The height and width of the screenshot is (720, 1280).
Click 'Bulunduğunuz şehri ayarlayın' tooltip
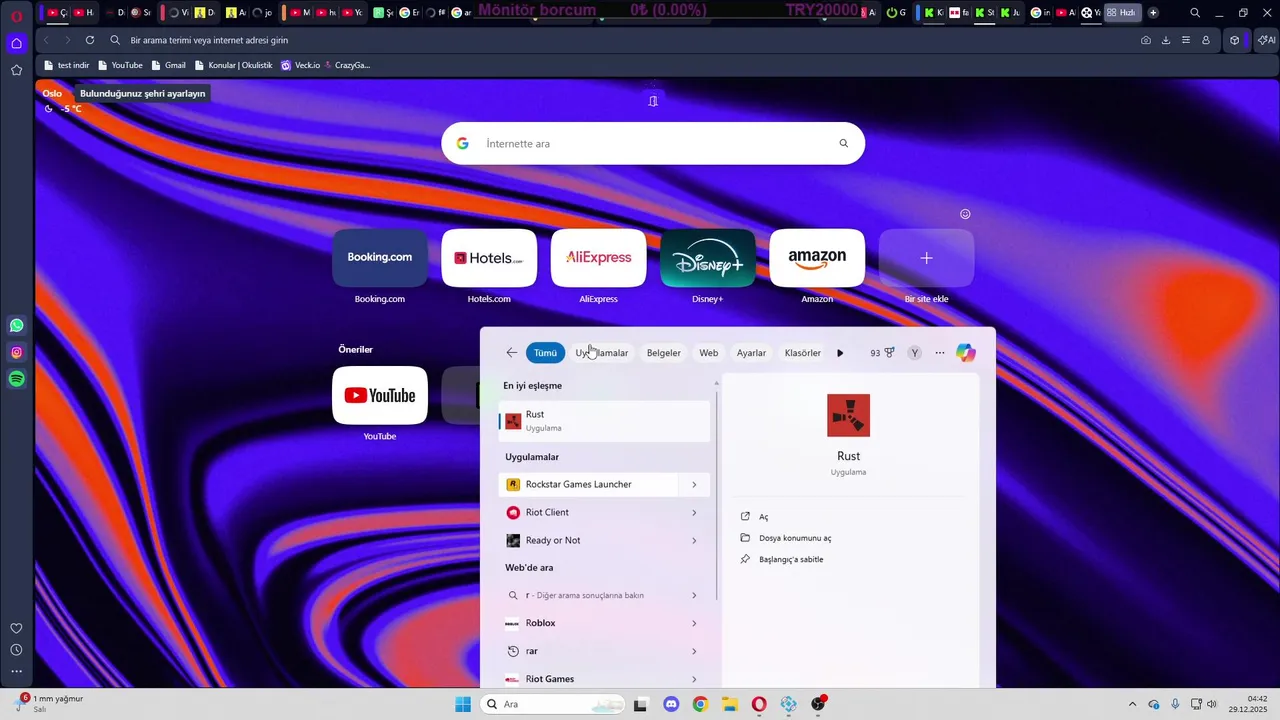(x=142, y=93)
